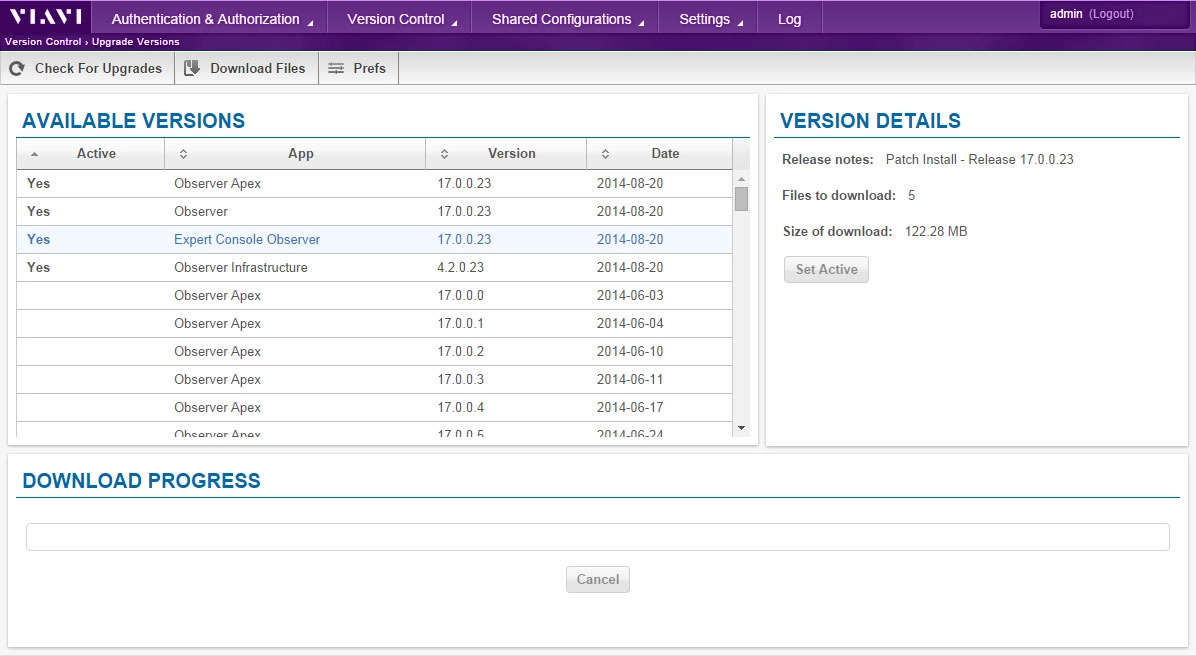Click date cell 2014-06-11
This screenshot has height=656, width=1196.
[x=630, y=380]
